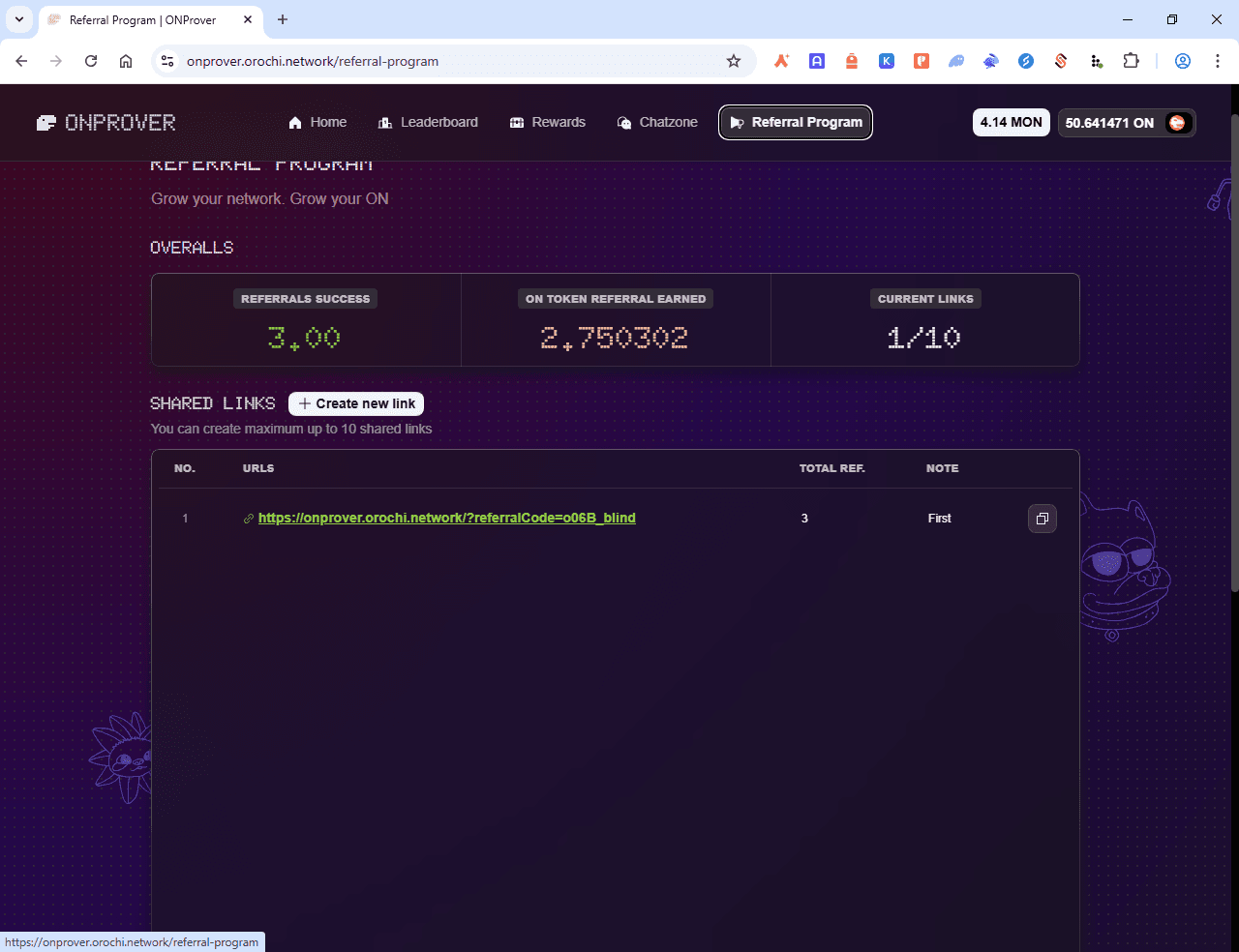Click the OVERALLS heading
The height and width of the screenshot is (952, 1239).
pos(192,248)
